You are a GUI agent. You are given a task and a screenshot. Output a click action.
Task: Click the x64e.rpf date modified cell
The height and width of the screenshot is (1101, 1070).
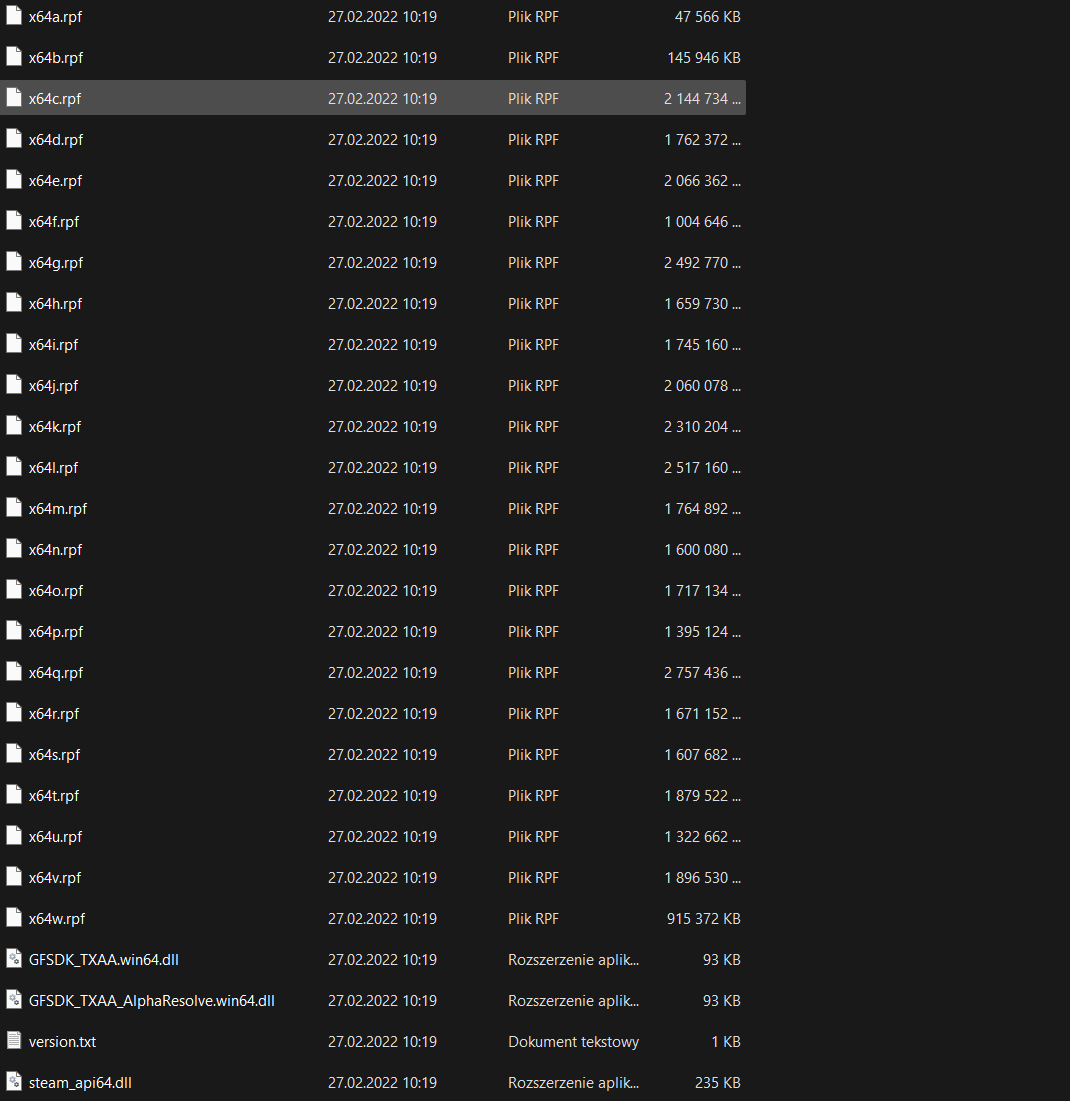[382, 181]
